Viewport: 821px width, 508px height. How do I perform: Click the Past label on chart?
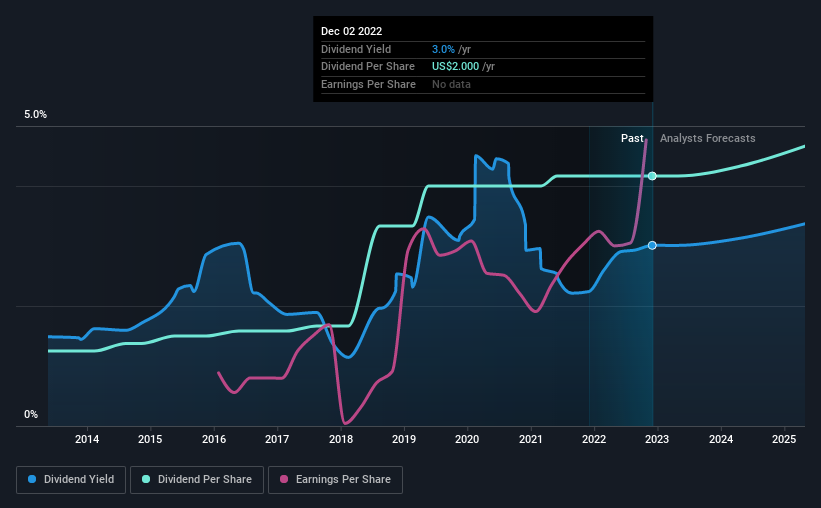click(x=632, y=138)
